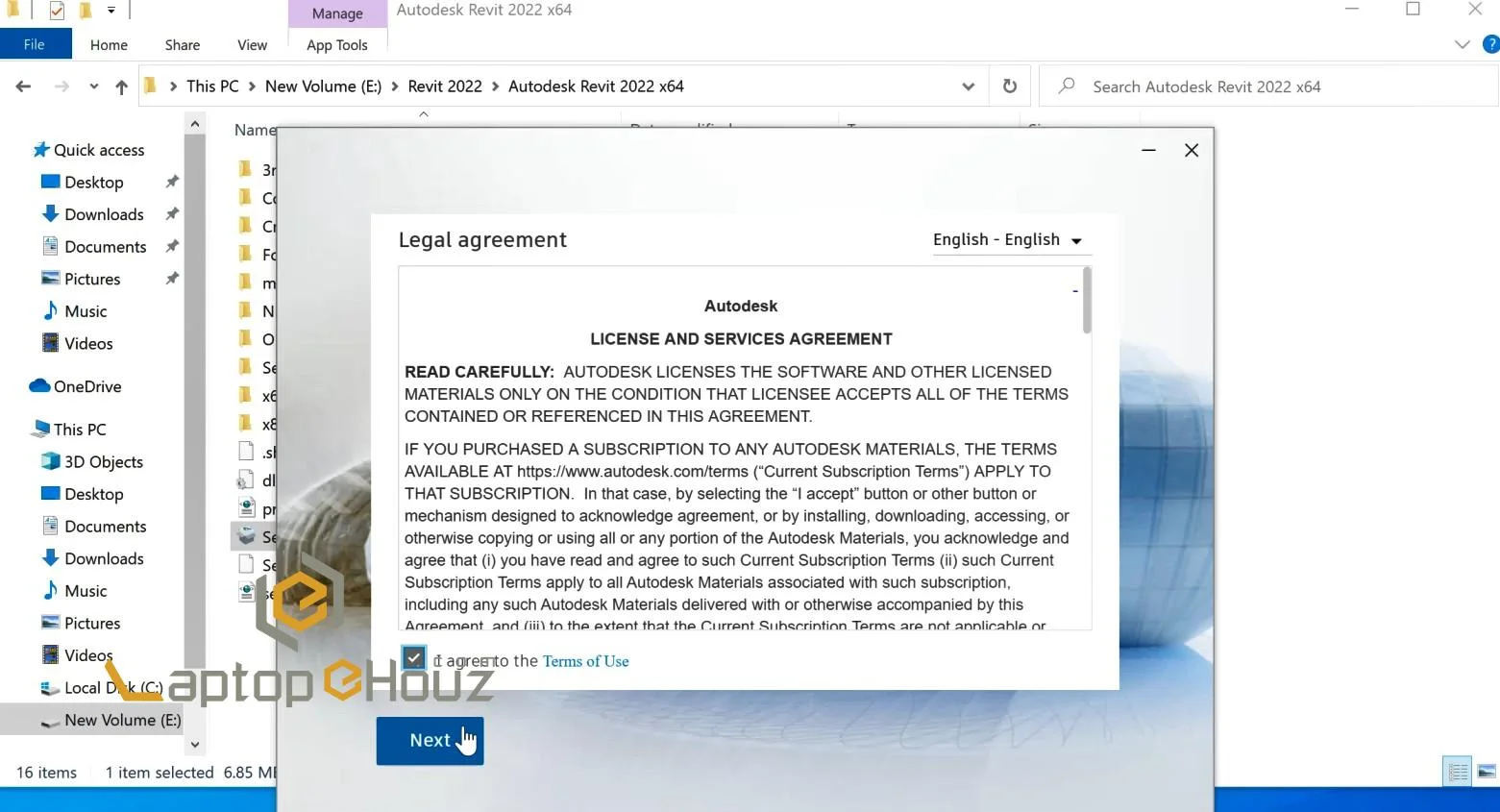The width and height of the screenshot is (1500, 812).
Task: Switch to large thumbnails view icon
Action: pos(1487,772)
